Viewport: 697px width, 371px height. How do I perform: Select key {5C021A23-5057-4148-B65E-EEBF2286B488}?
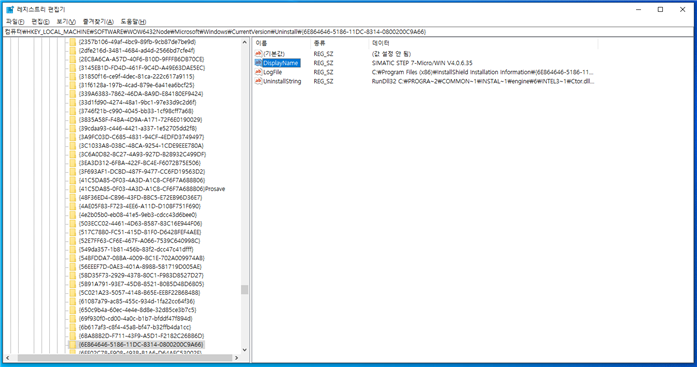coord(139,293)
